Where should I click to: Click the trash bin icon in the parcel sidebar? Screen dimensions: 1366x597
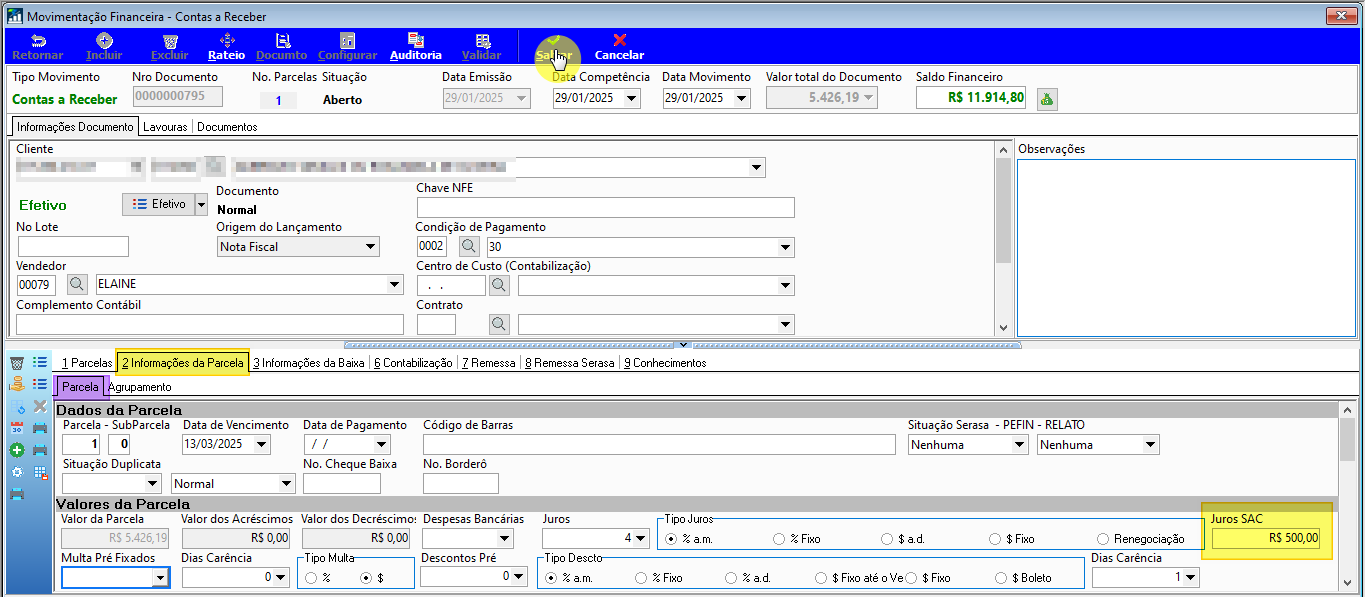(x=16, y=363)
